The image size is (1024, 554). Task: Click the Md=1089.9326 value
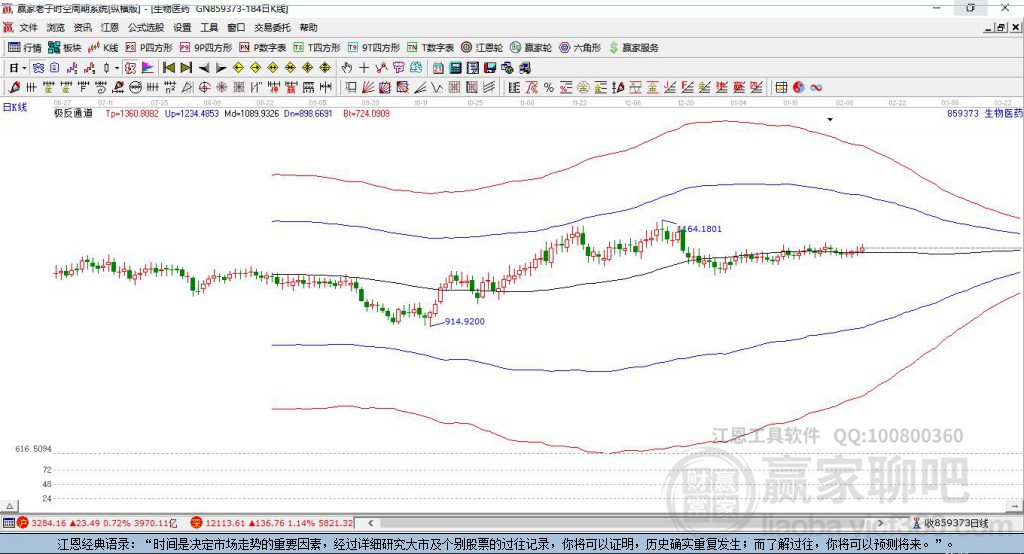pyautogui.click(x=251, y=114)
